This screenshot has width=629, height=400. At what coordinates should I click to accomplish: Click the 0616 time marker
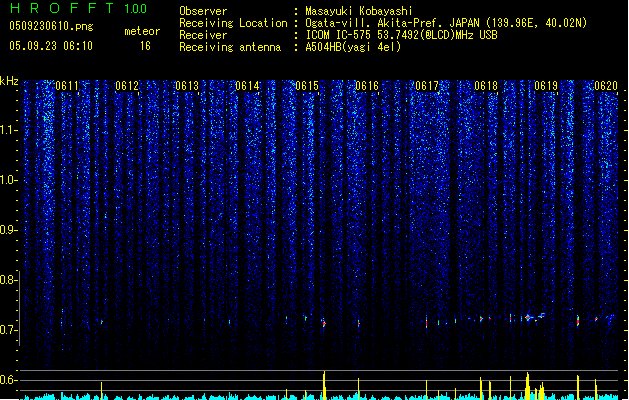(367, 86)
